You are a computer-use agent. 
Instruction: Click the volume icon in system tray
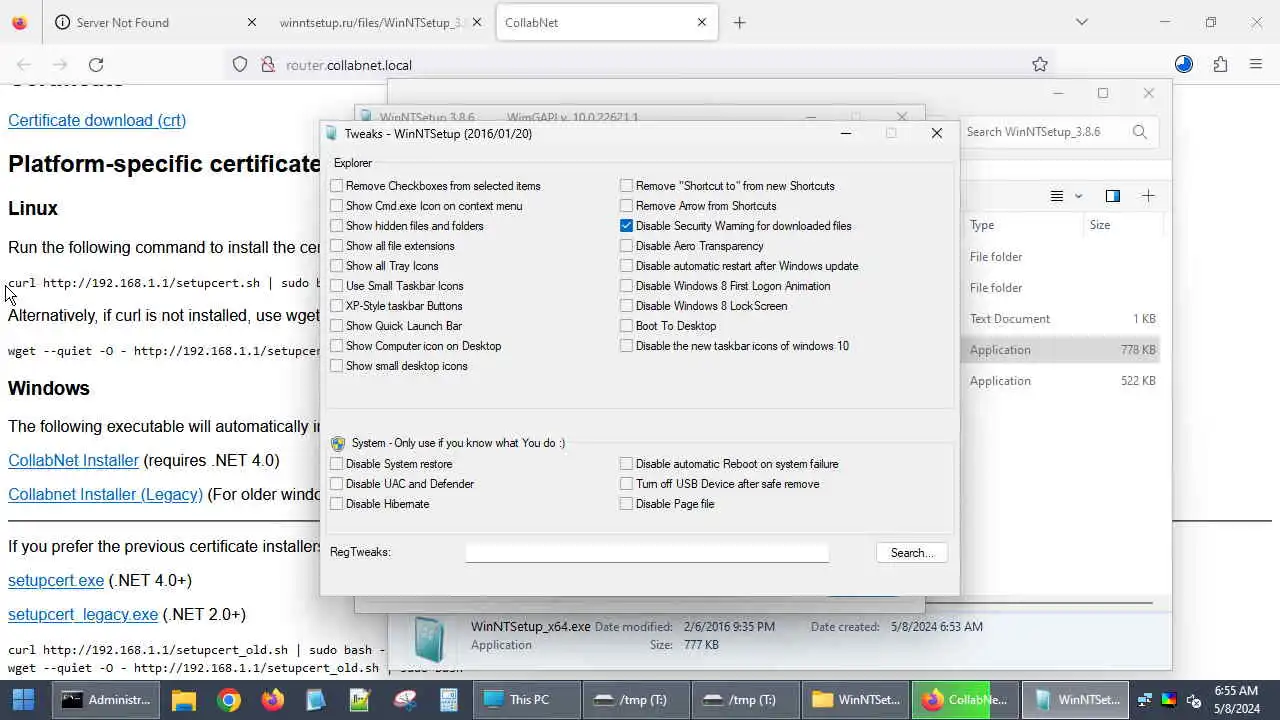pos(1193,700)
